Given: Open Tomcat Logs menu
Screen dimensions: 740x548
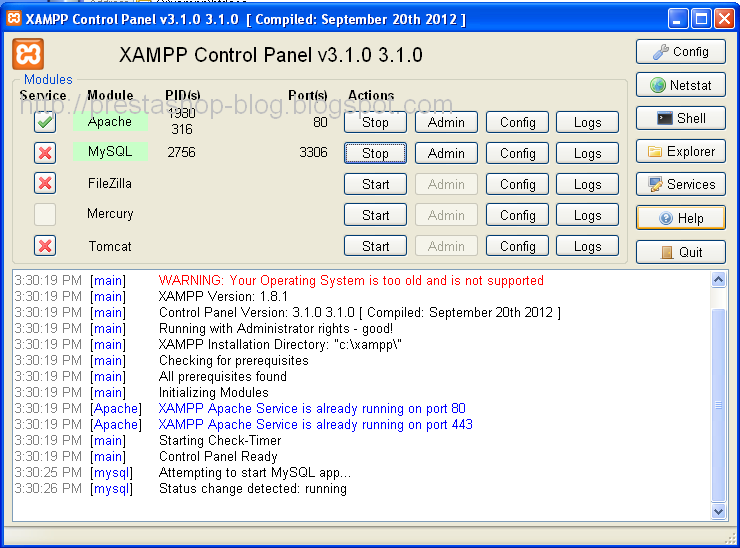Looking at the screenshot, I should 587,246.
